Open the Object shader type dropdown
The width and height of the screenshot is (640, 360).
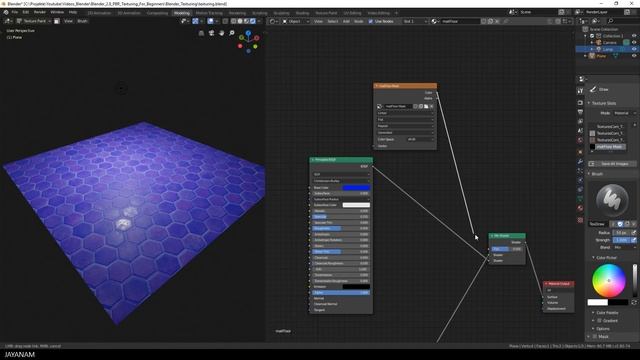pyautogui.click(x=296, y=21)
